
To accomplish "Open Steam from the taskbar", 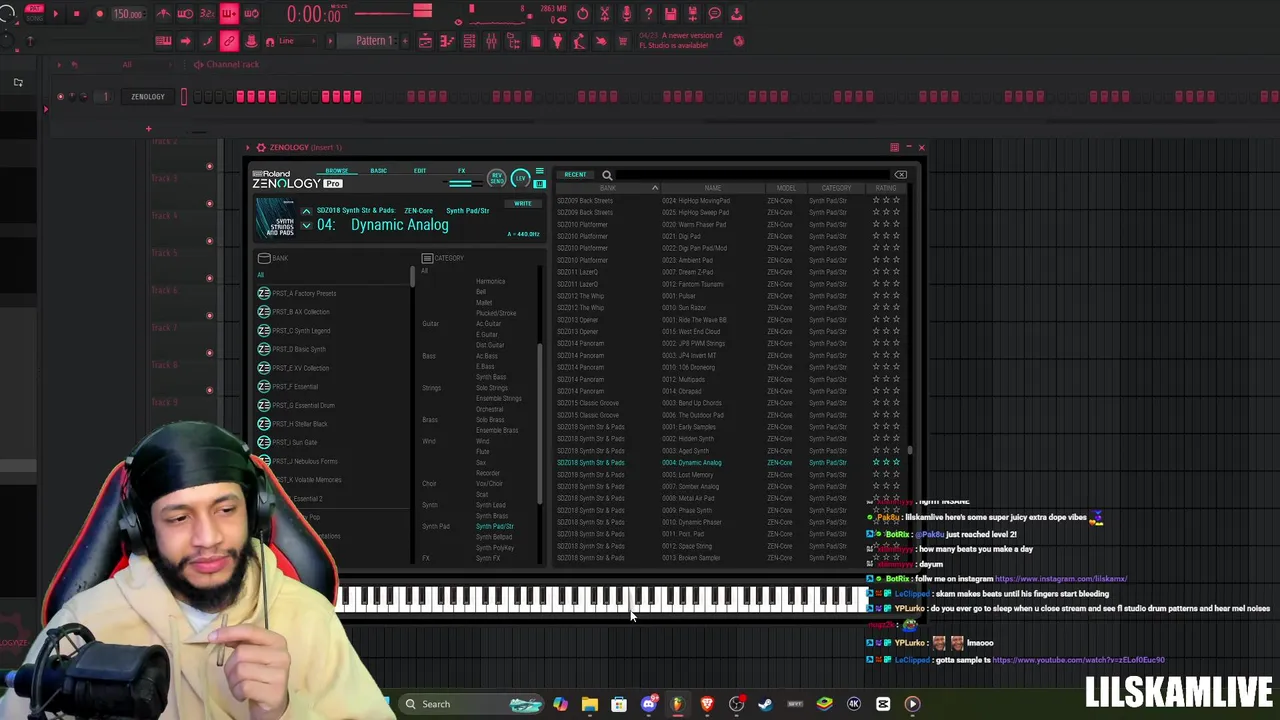I will pos(765,704).
